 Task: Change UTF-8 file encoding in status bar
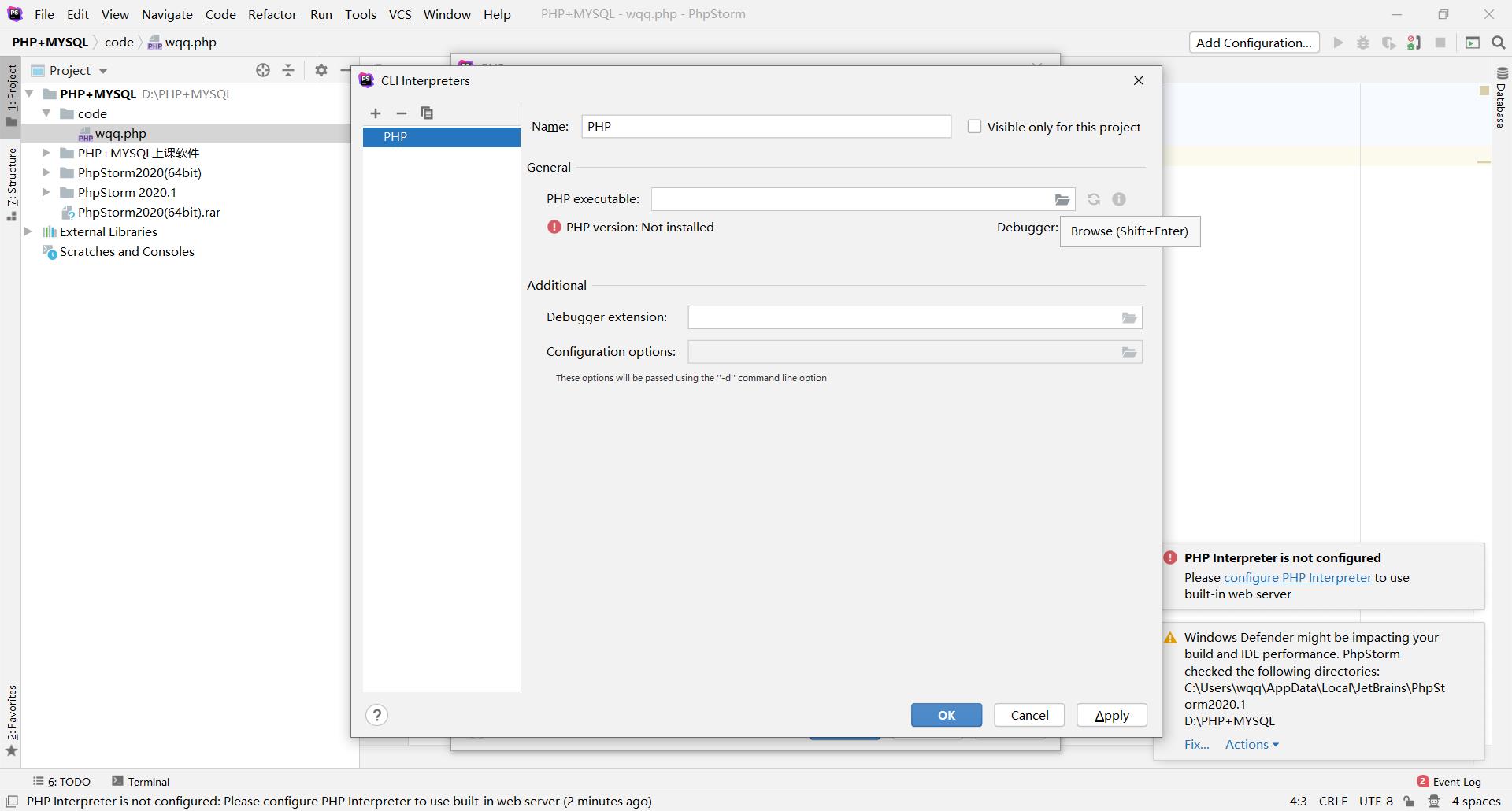1376,801
